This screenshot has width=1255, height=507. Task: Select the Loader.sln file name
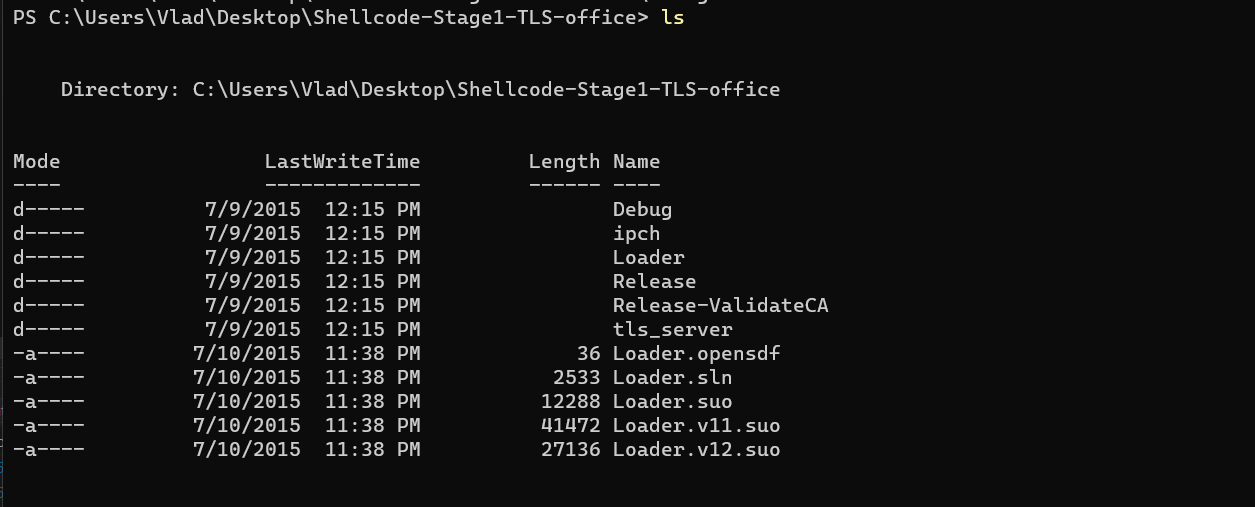(x=672, y=378)
